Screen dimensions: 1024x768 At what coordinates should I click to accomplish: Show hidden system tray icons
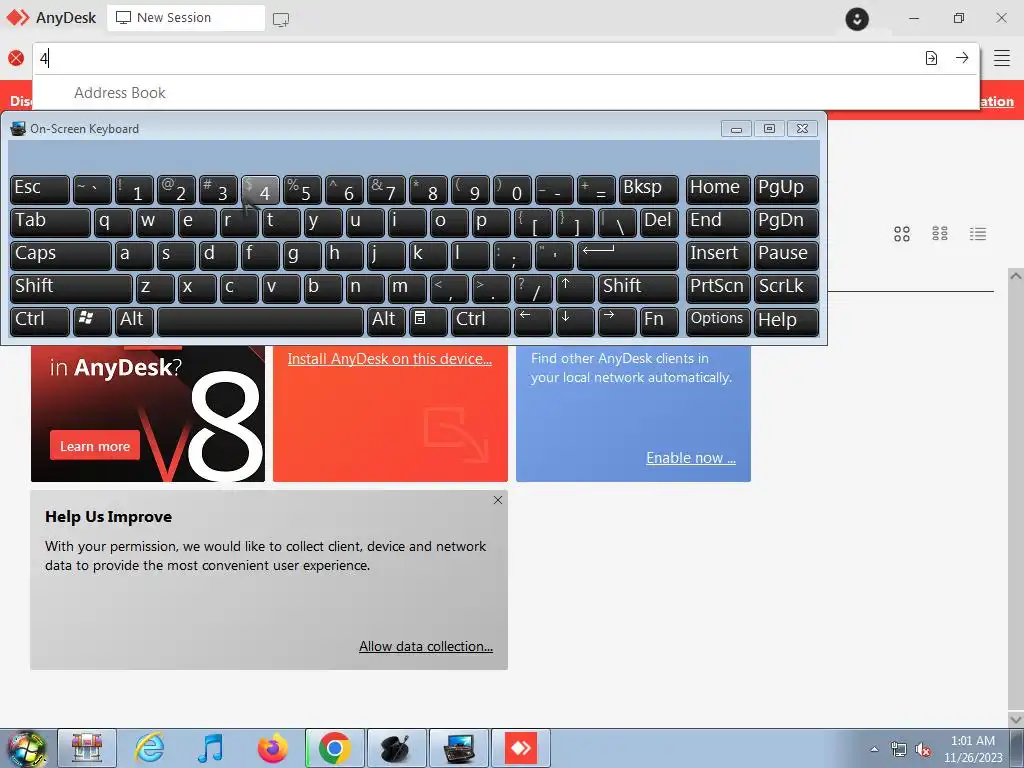874,749
